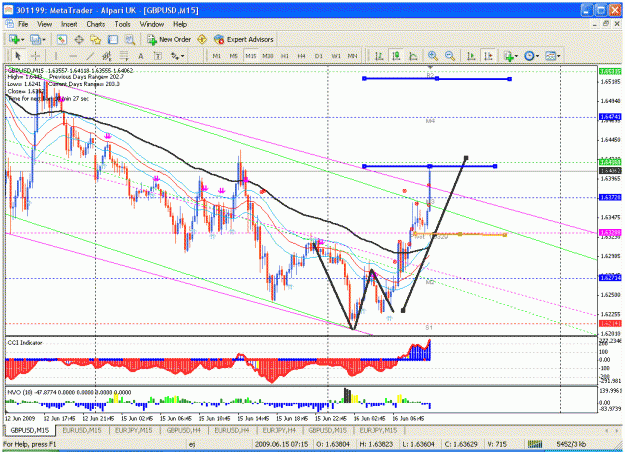625x452 pixels.
Task: Click the Profiles icon
Action: pyautogui.click(x=35, y=39)
